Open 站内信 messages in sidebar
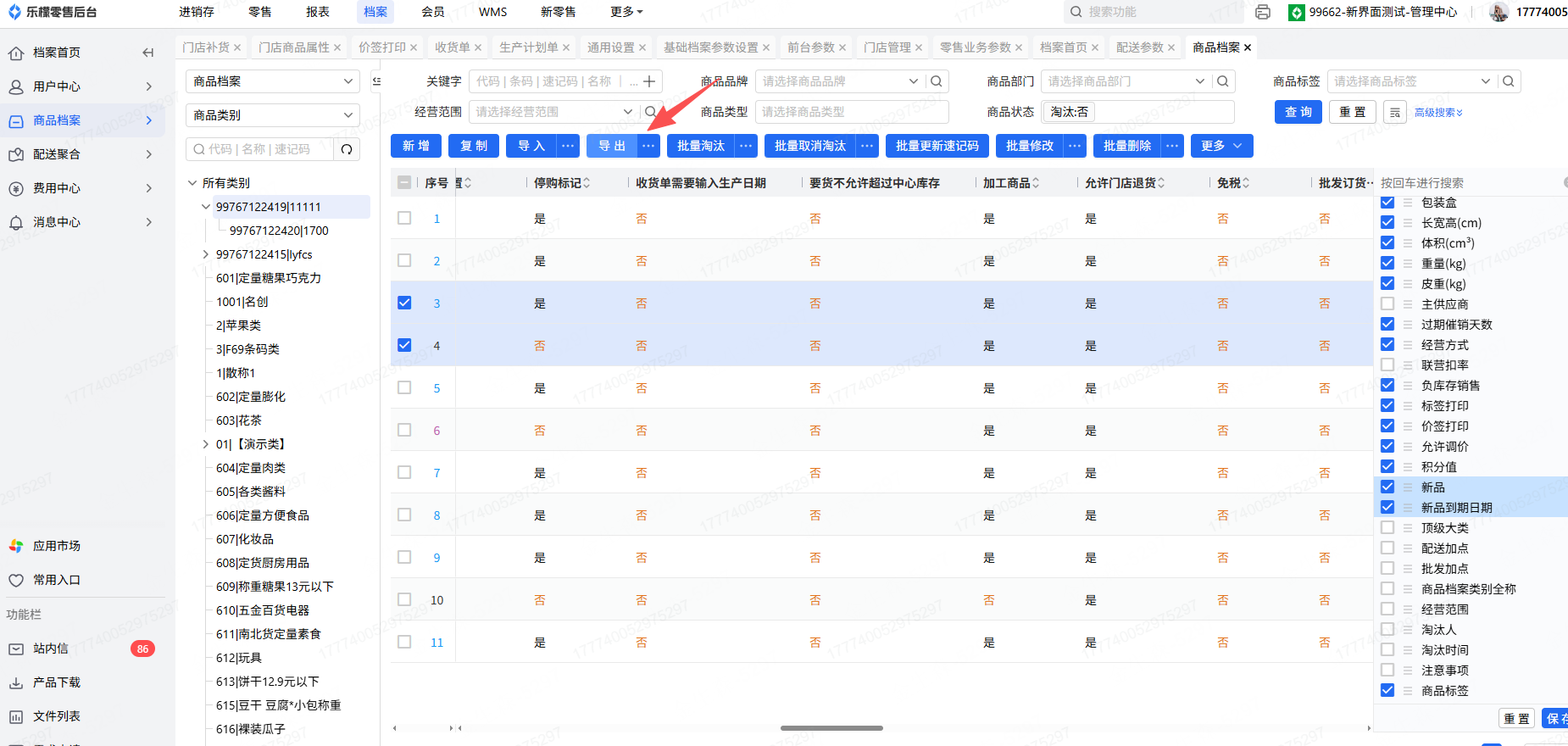The image size is (1568, 746). tap(51, 649)
